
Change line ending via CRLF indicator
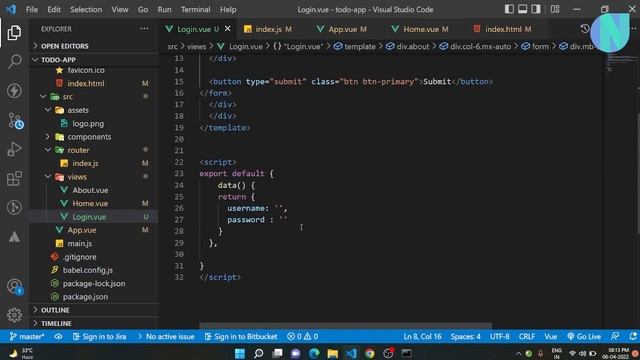pyautogui.click(x=527, y=336)
